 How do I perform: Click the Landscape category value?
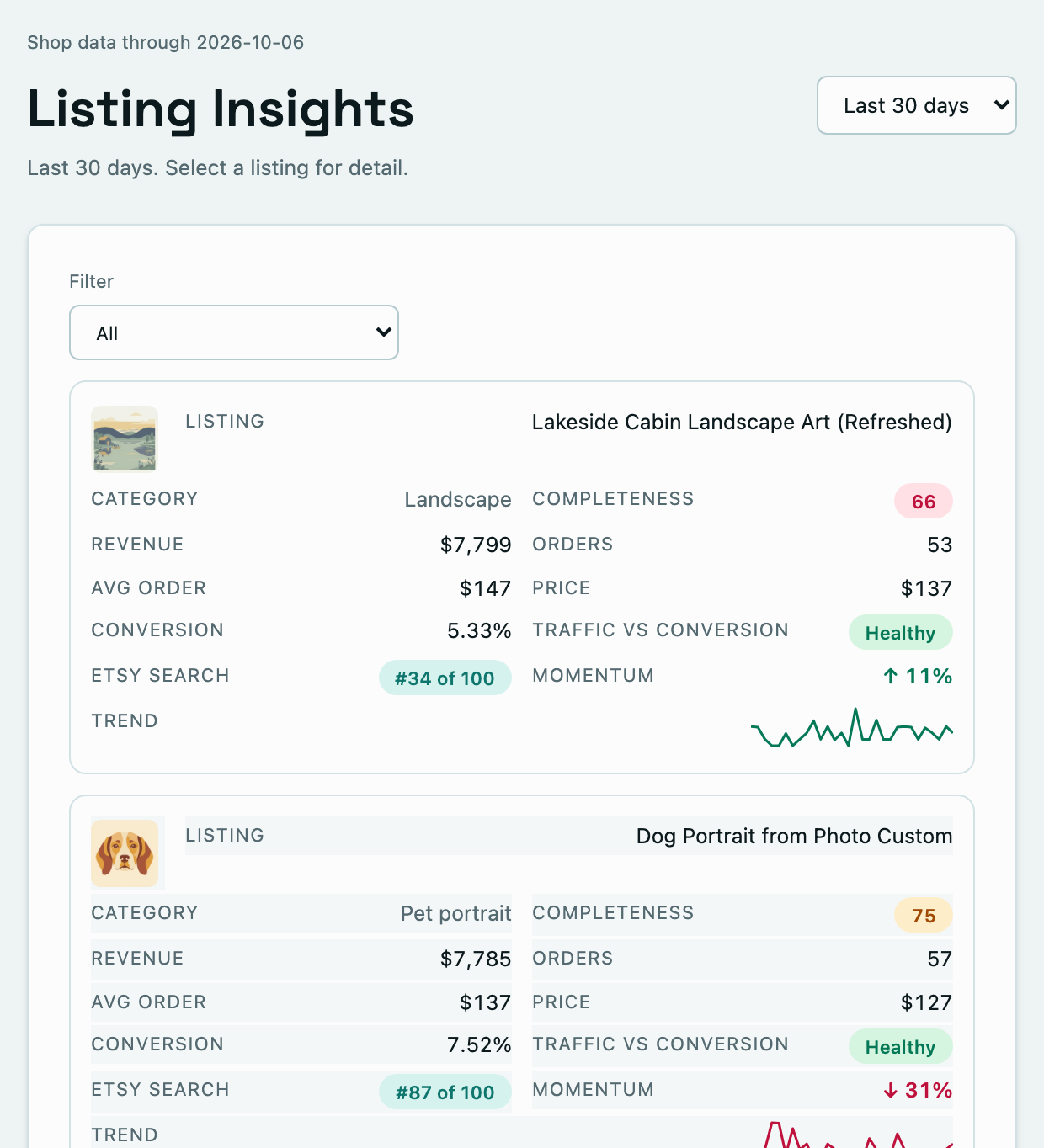458,499
